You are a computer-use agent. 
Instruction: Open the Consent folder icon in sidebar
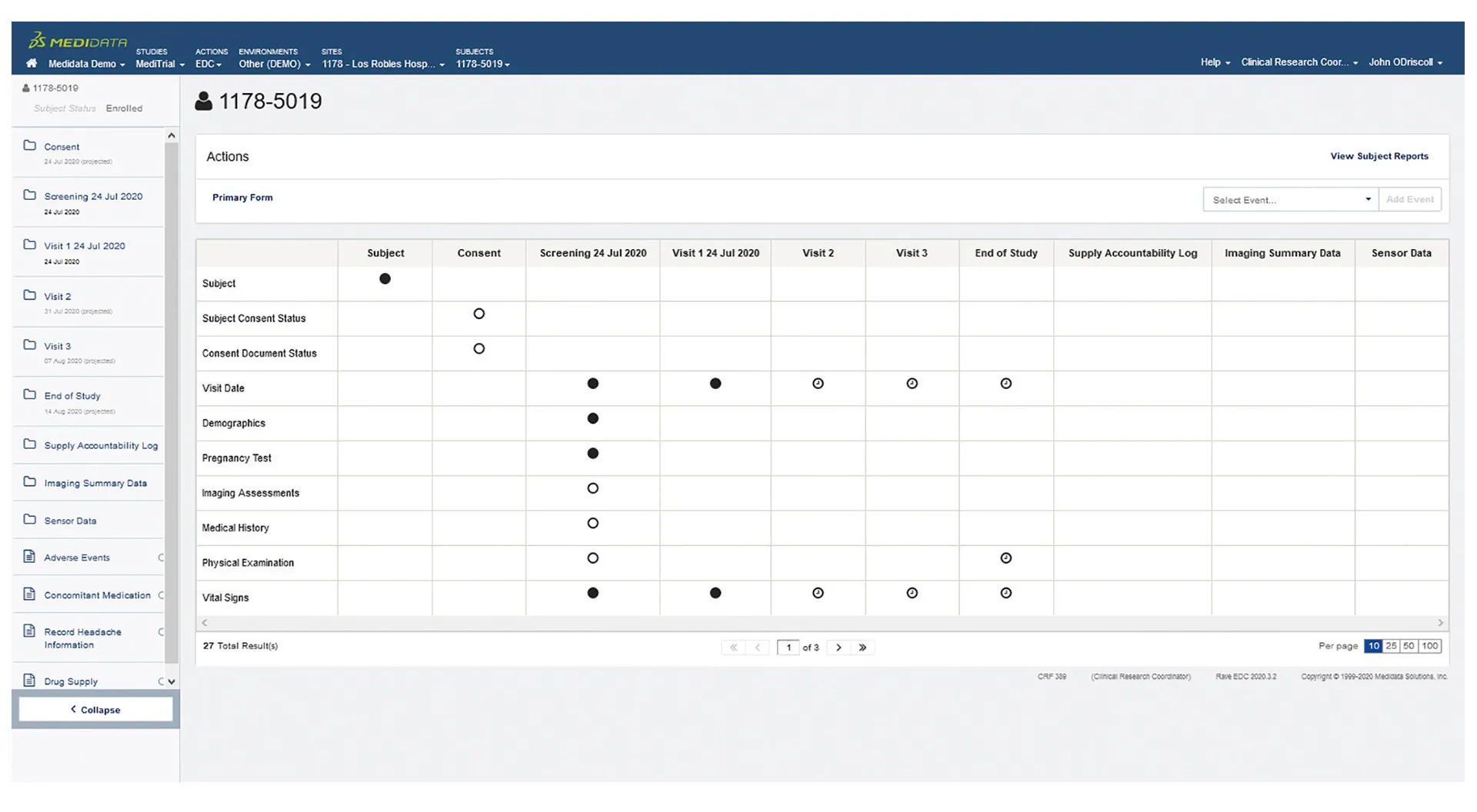(30, 145)
